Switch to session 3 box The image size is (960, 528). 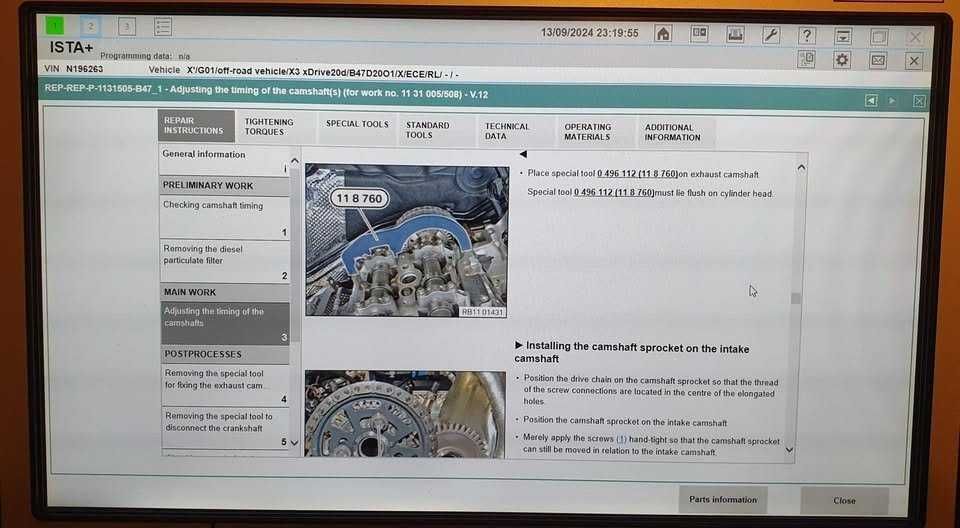[x=127, y=26]
